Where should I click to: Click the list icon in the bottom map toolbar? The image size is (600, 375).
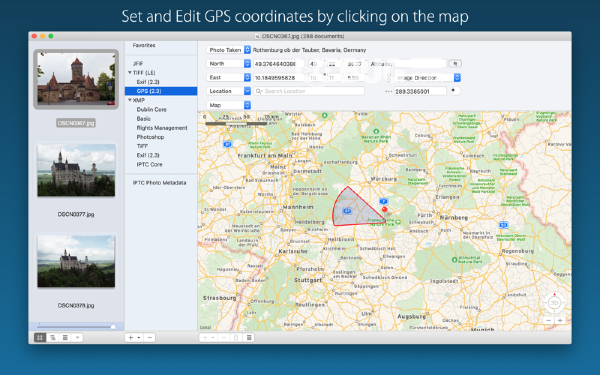click(x=249, y=338)
